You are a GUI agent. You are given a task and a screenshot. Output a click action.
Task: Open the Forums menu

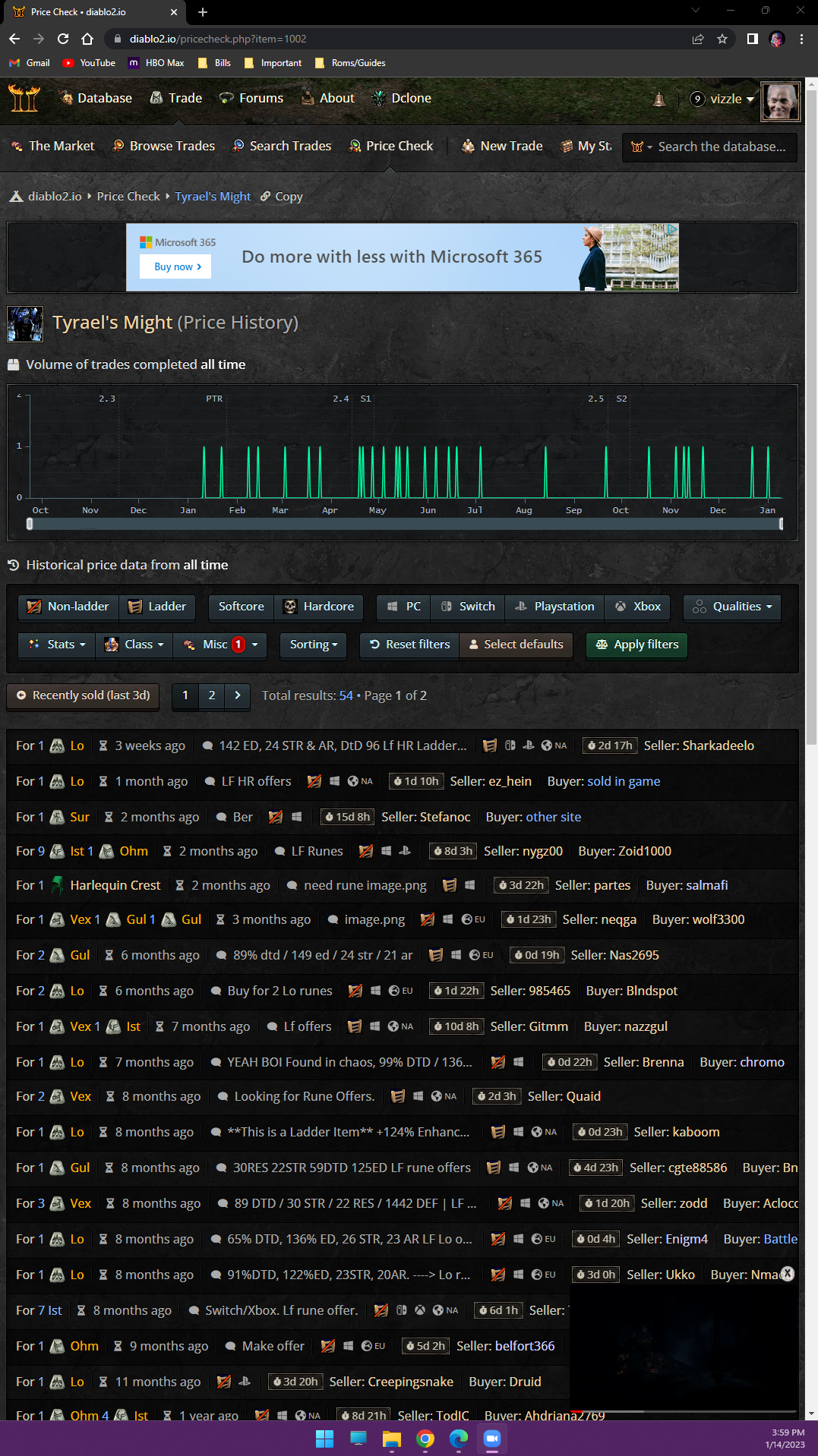click(251, 98)
